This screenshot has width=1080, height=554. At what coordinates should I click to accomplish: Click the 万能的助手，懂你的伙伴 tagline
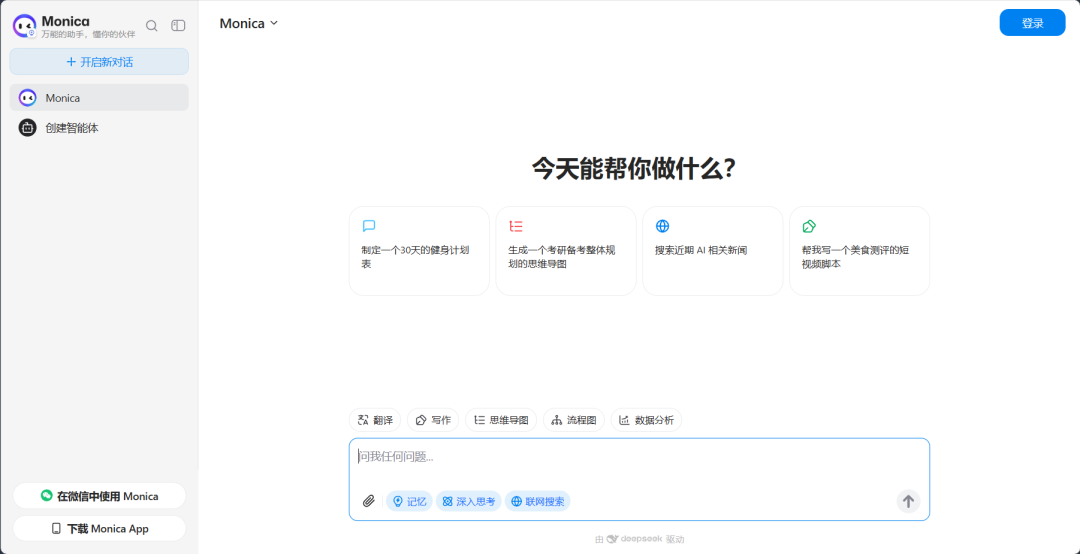[88, 34]
